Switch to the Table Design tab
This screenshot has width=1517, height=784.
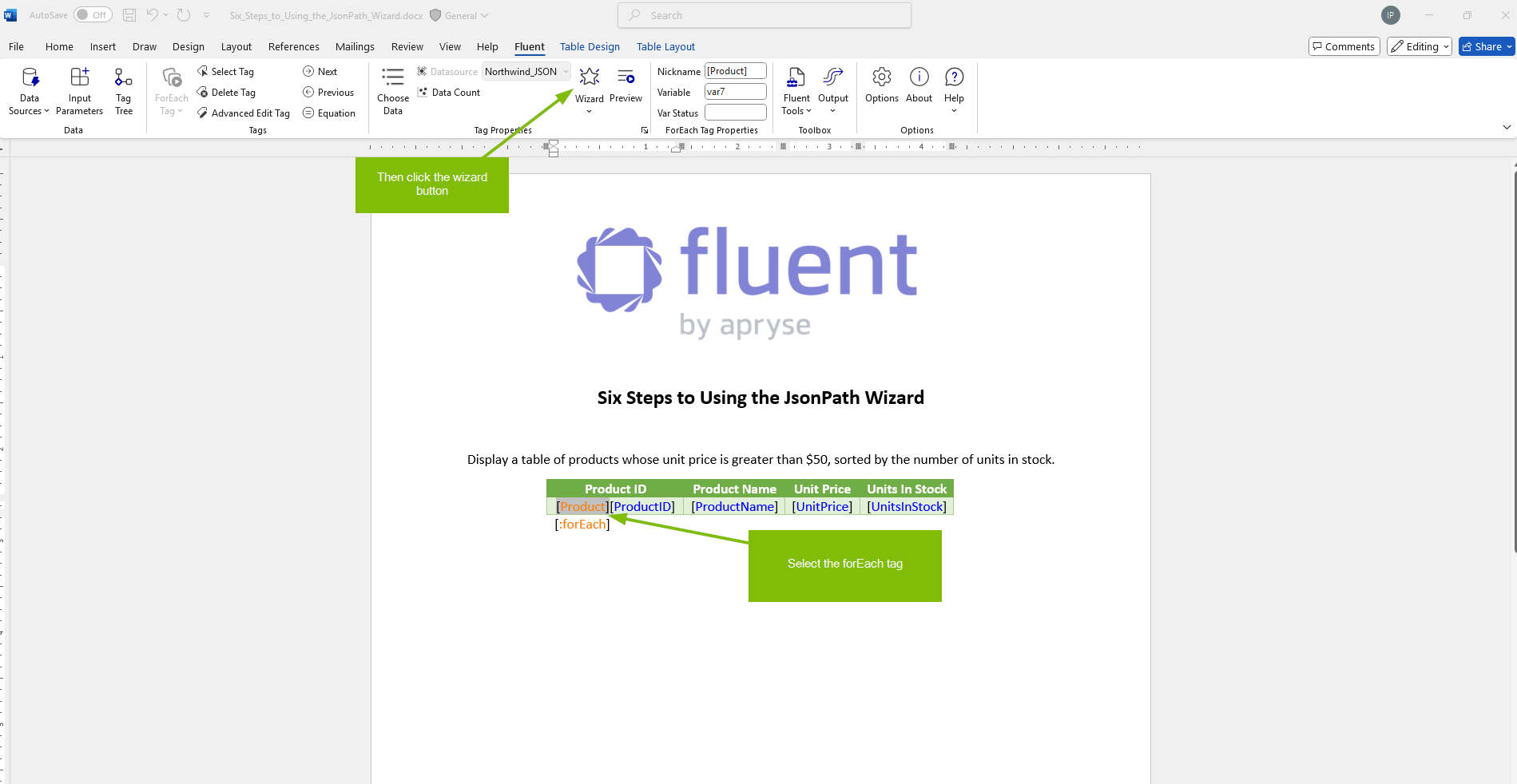[590, 46]
